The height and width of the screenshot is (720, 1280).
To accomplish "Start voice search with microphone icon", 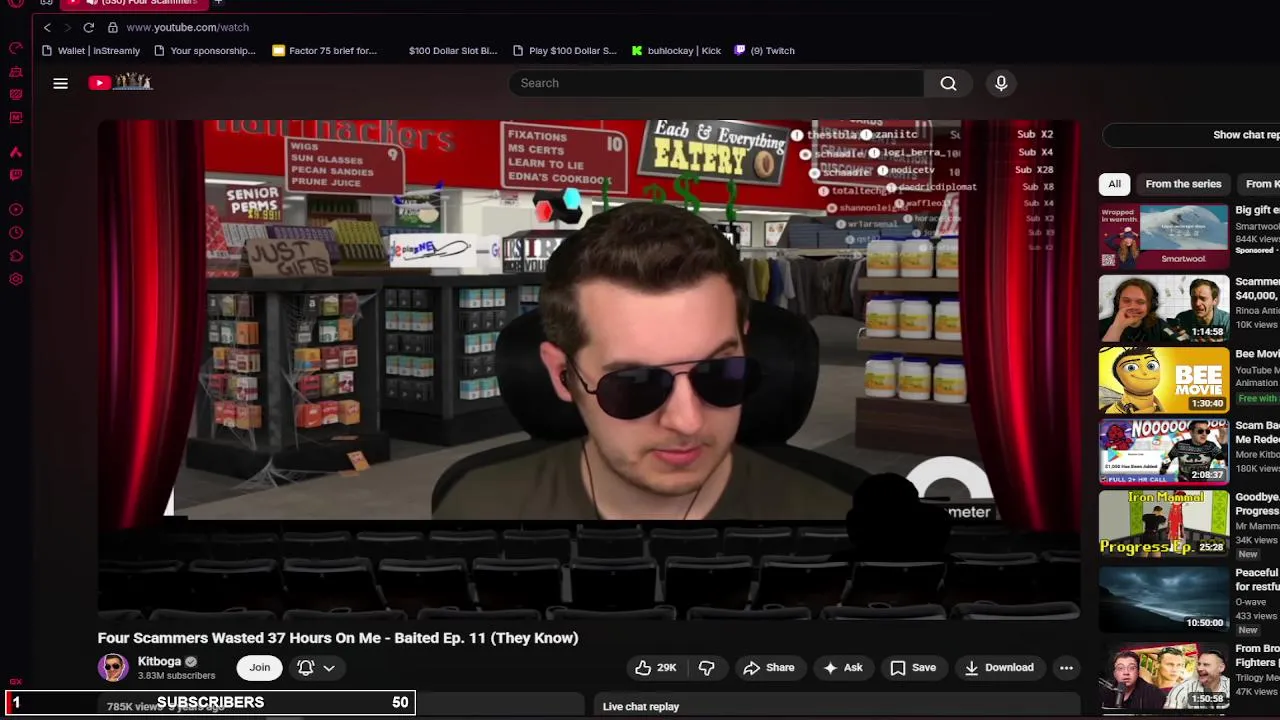I will tap(1001, 83).
